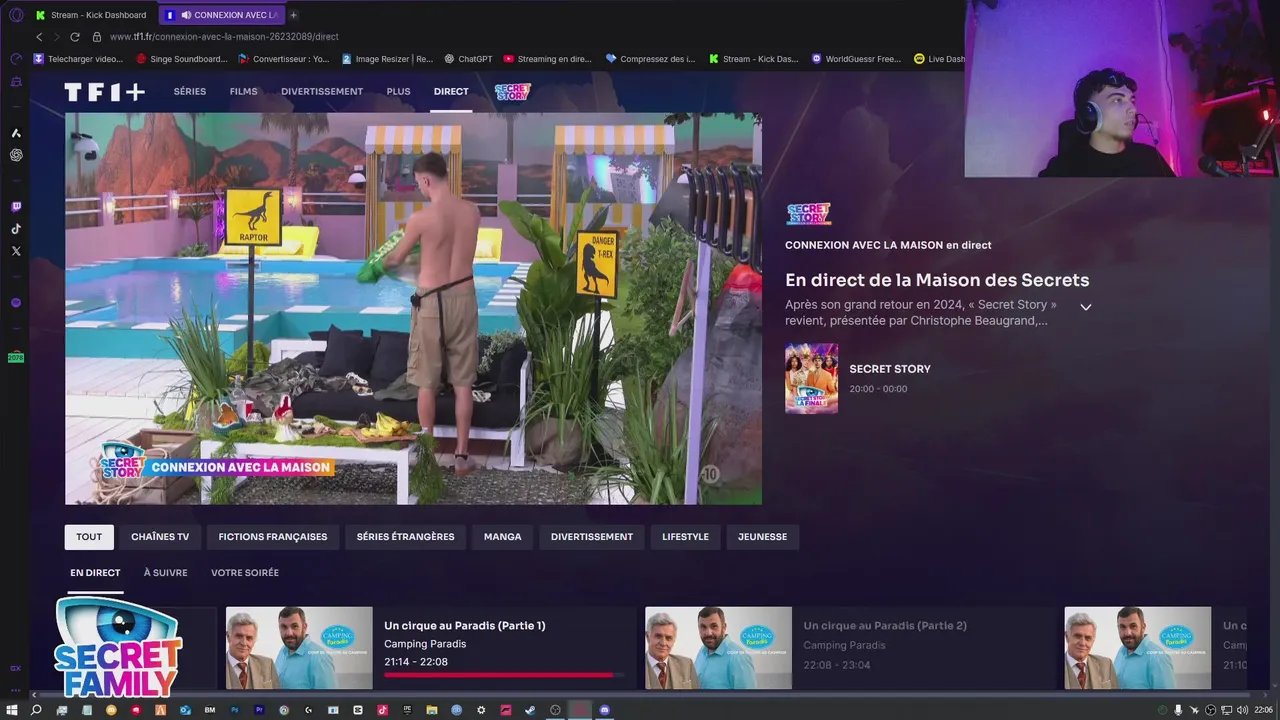Open the Aria AI icon in sidebar
Screen dimensions: 1280x720
click(x=16, y=133)
